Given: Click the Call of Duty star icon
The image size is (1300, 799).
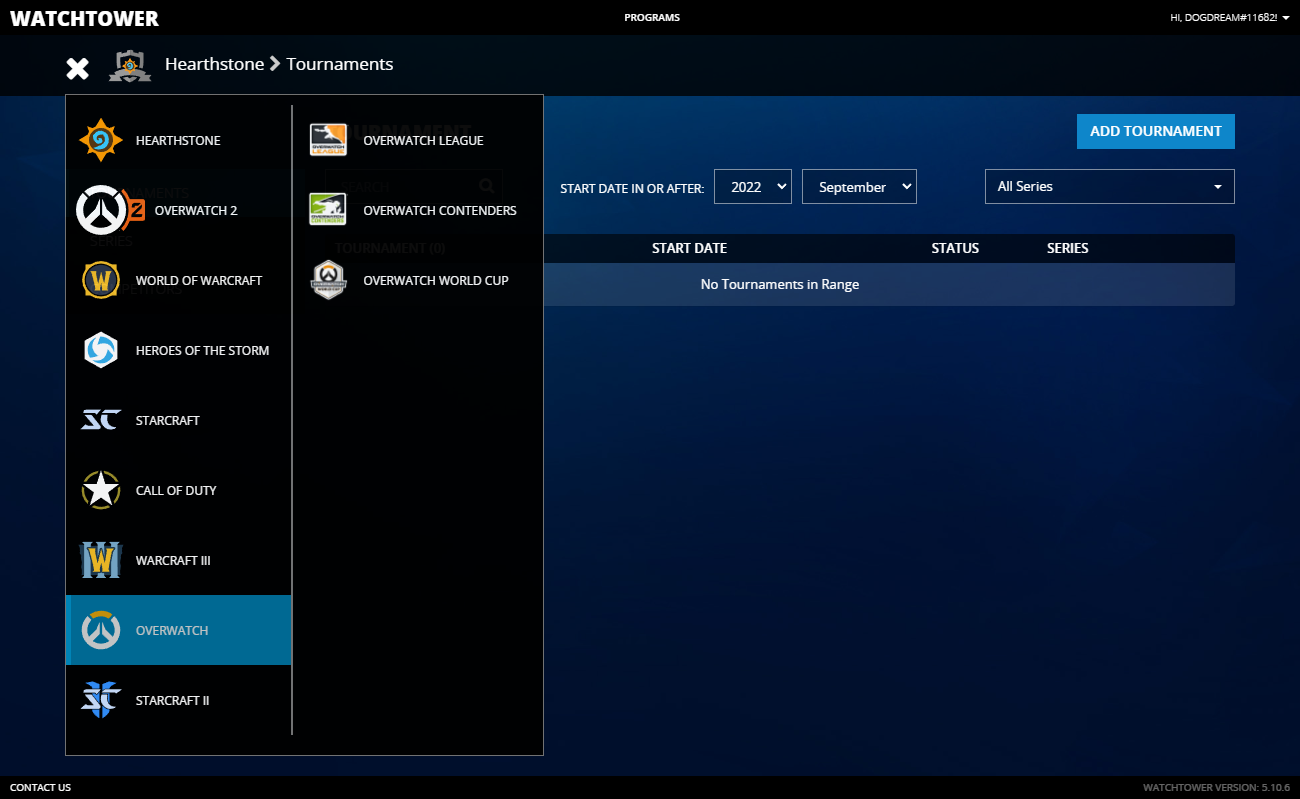Looking at the screenshot, I should (101, 491).
